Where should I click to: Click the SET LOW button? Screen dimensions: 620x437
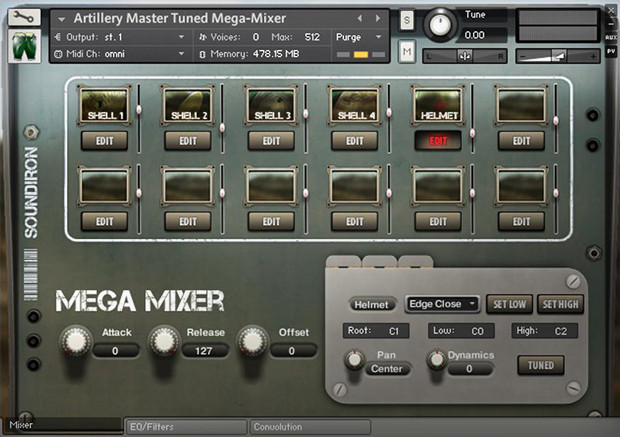[x=509, y=304]
